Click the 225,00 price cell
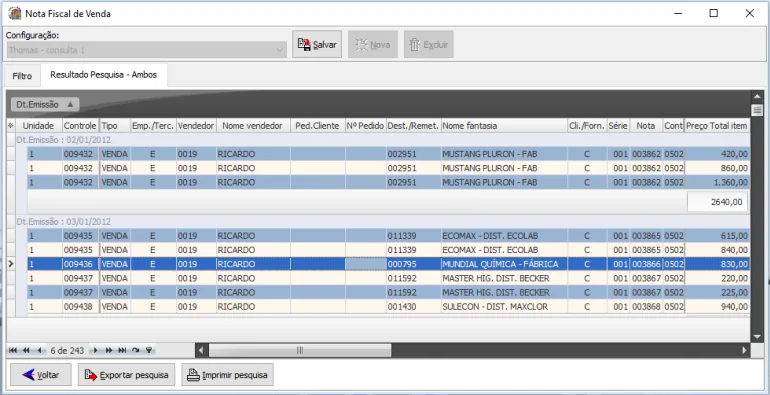 (716, 292)
